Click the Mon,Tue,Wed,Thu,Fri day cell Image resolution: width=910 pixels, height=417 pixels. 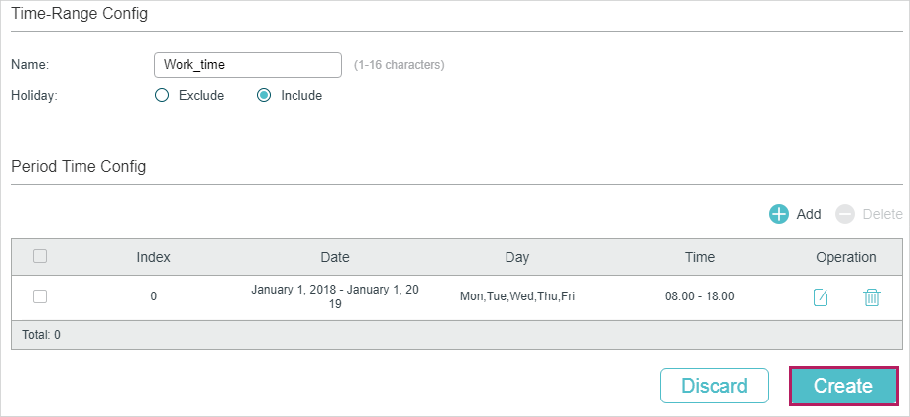(517, 296)
